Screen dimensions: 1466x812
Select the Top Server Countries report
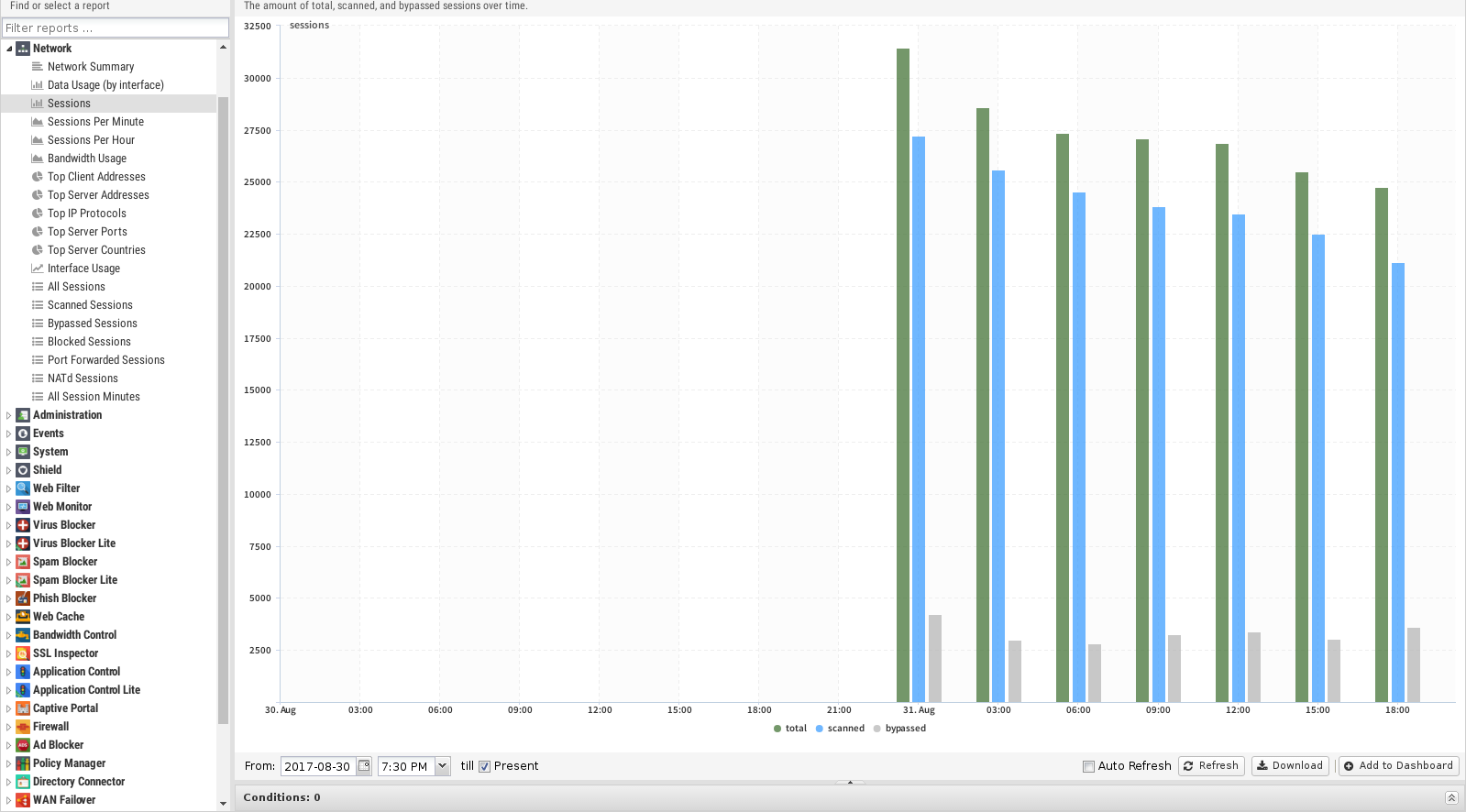tap(96, 250)
